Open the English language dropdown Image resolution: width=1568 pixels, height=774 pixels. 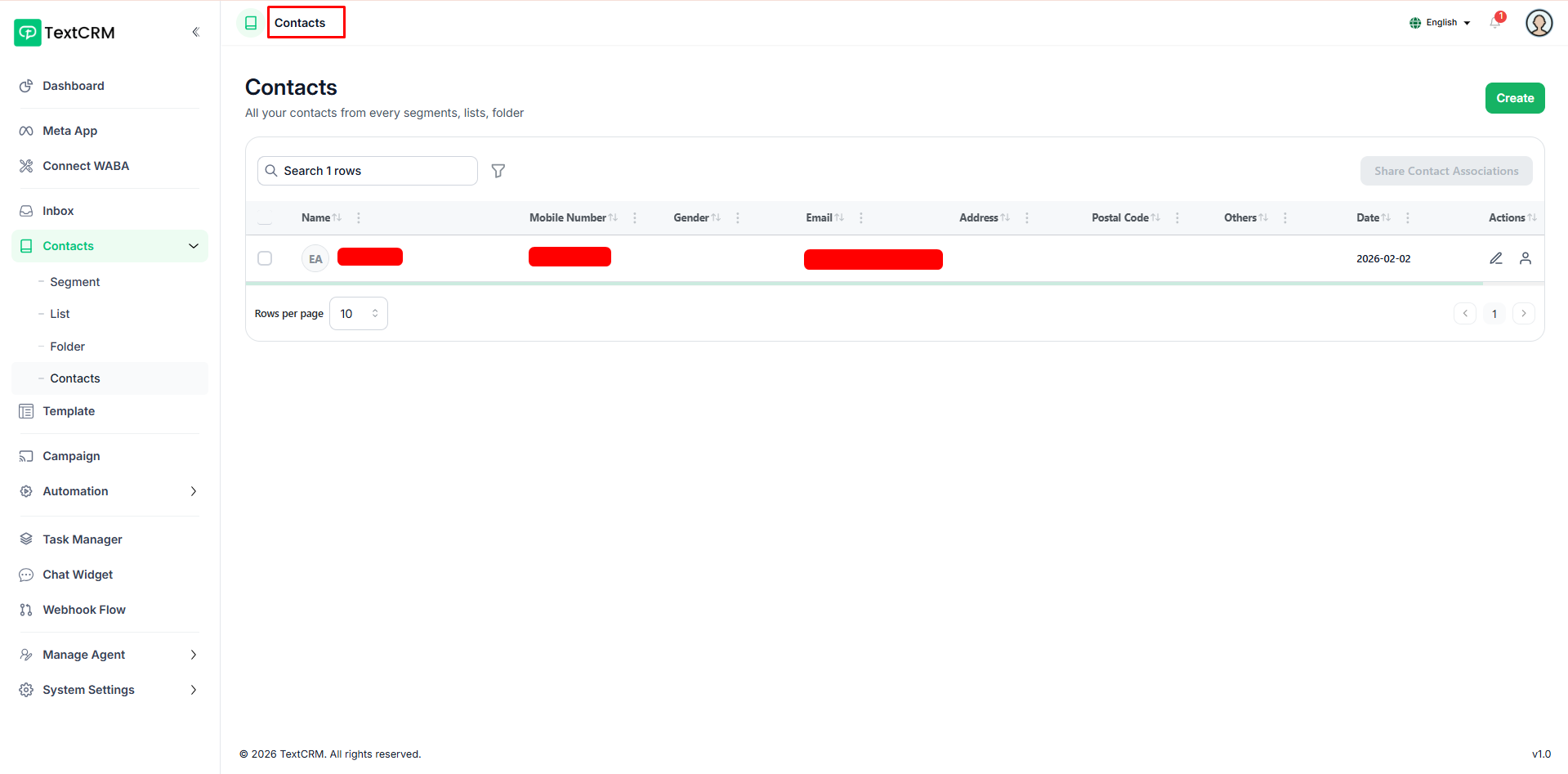1440,23
